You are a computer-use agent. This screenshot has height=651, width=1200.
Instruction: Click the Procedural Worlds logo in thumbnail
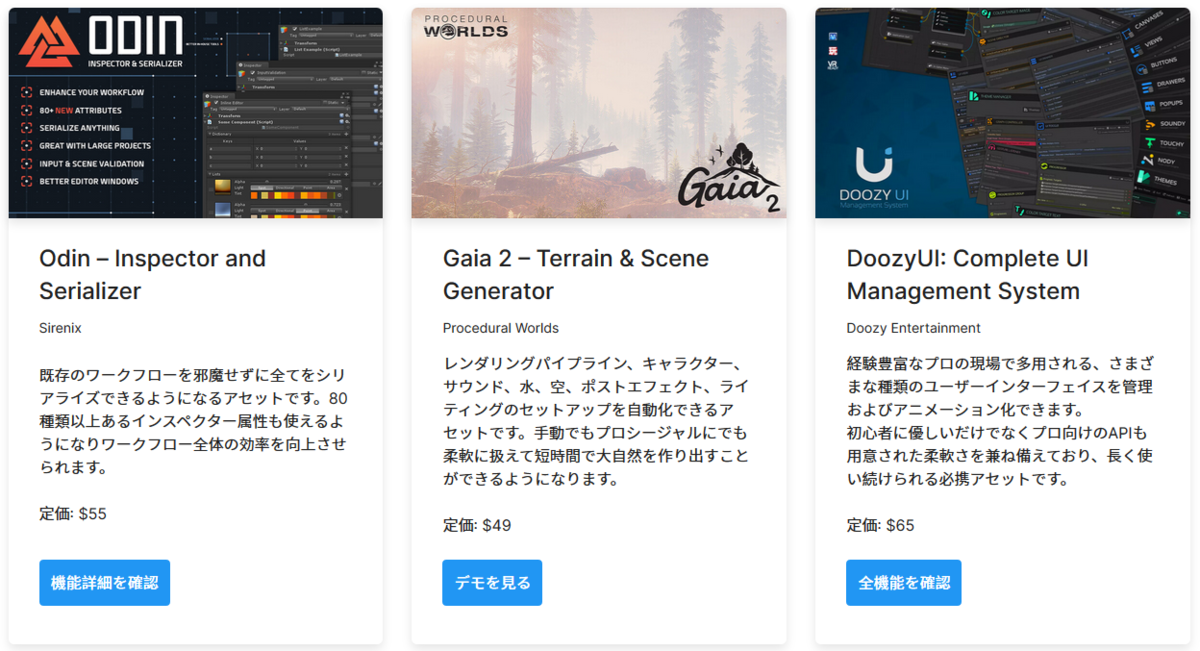click(466, 26)
